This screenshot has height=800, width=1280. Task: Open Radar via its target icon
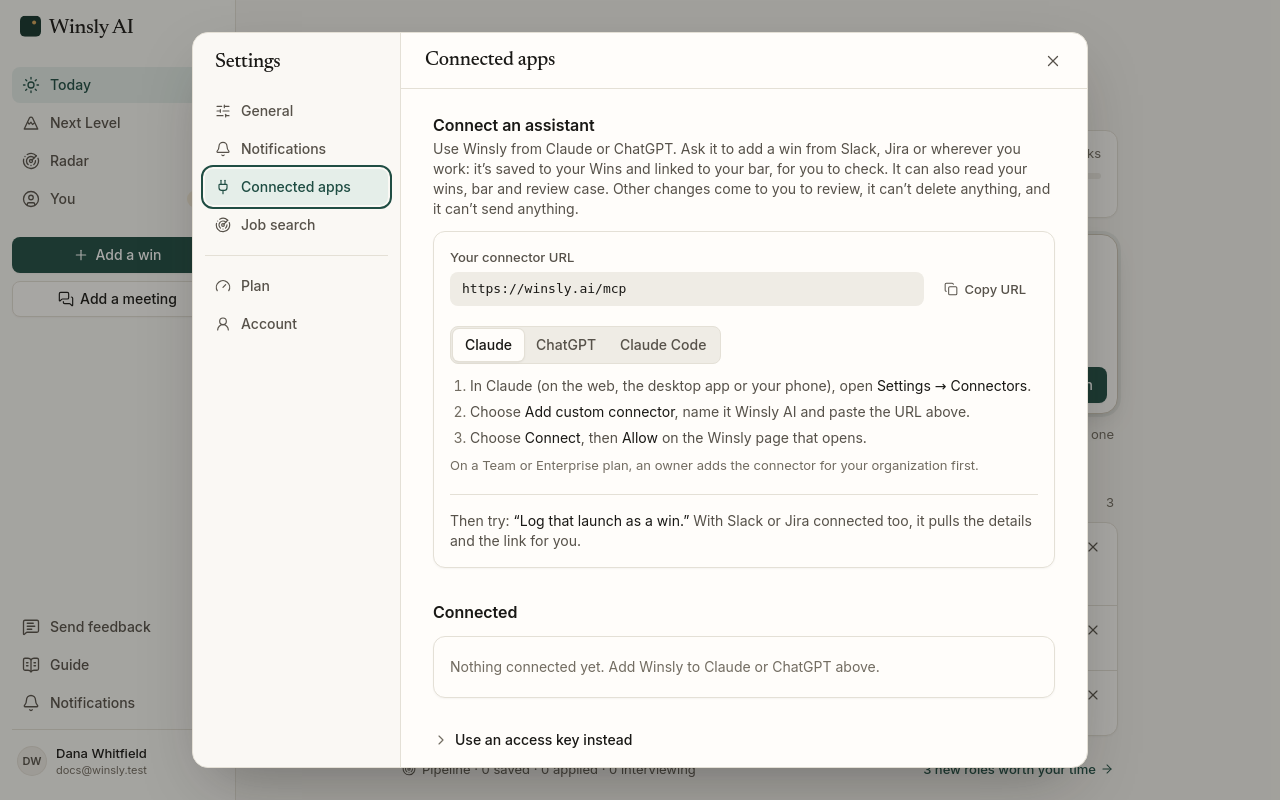point(31,161)
